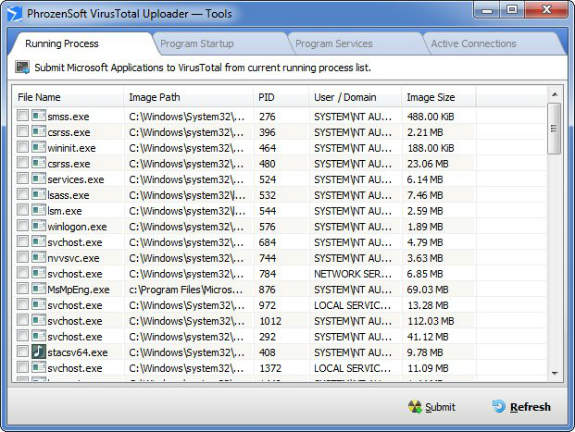Click the PID value 1372
The height and width of the screenshot is (432, 575).
click(x=271, y=368)
